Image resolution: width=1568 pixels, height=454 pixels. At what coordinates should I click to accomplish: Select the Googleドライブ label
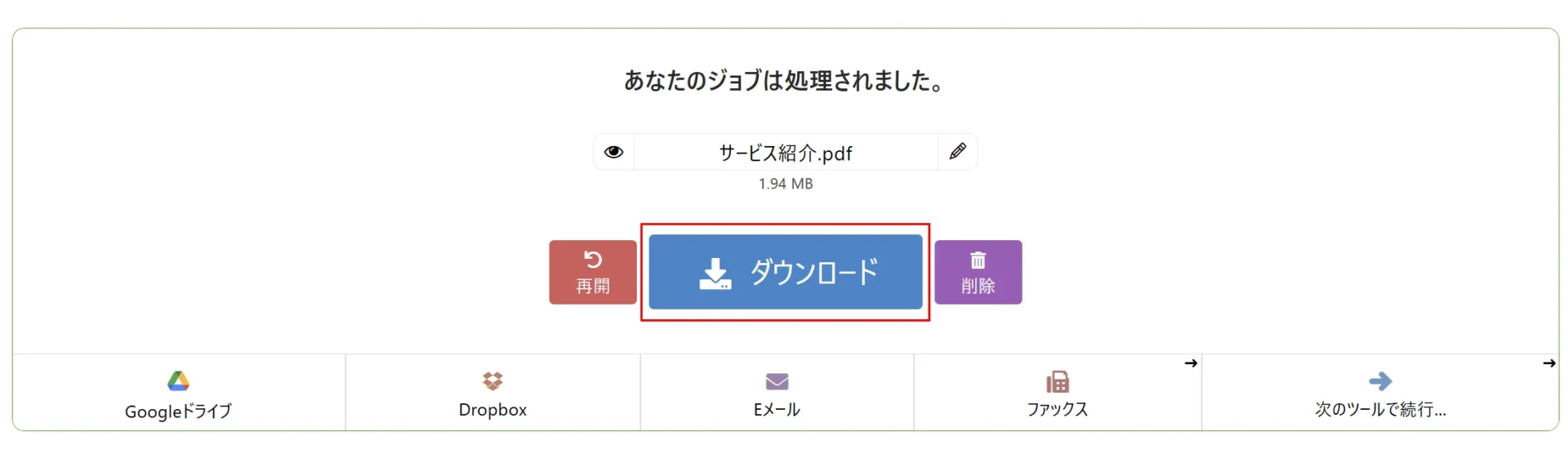tap(178, 411)
